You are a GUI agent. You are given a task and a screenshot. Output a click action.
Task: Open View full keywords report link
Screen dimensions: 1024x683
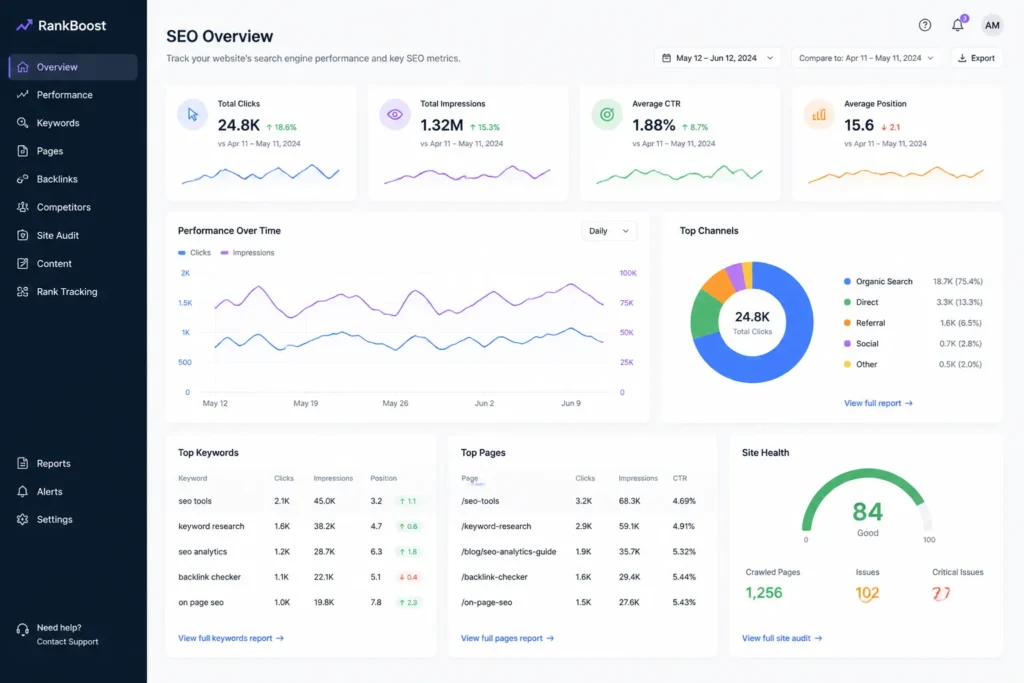pyautogui.click(x=231, y=638)
